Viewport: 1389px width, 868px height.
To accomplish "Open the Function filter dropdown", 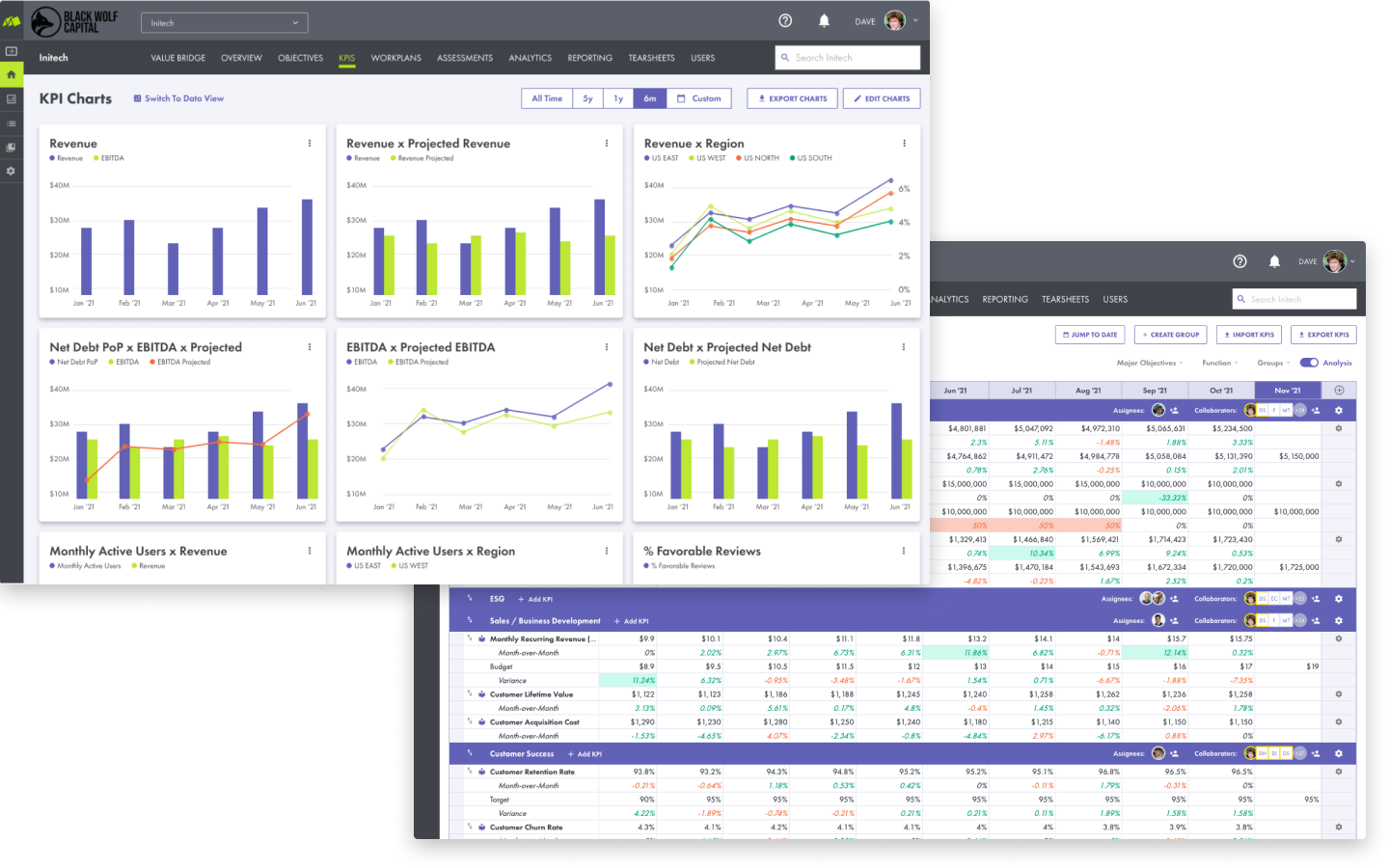I will coord(1220,363).
